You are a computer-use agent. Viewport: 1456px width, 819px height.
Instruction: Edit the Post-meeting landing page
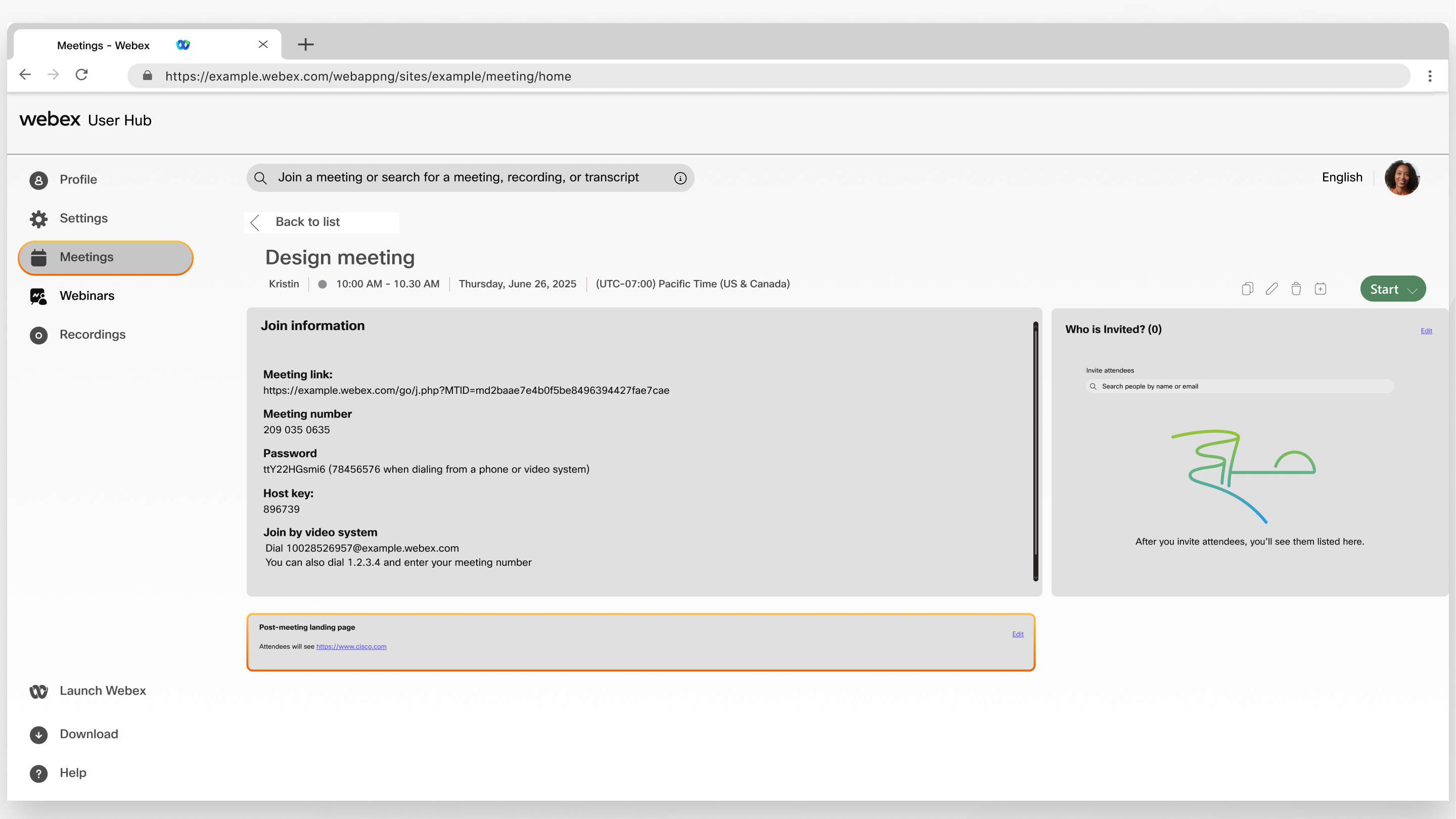pos(1017,633)
